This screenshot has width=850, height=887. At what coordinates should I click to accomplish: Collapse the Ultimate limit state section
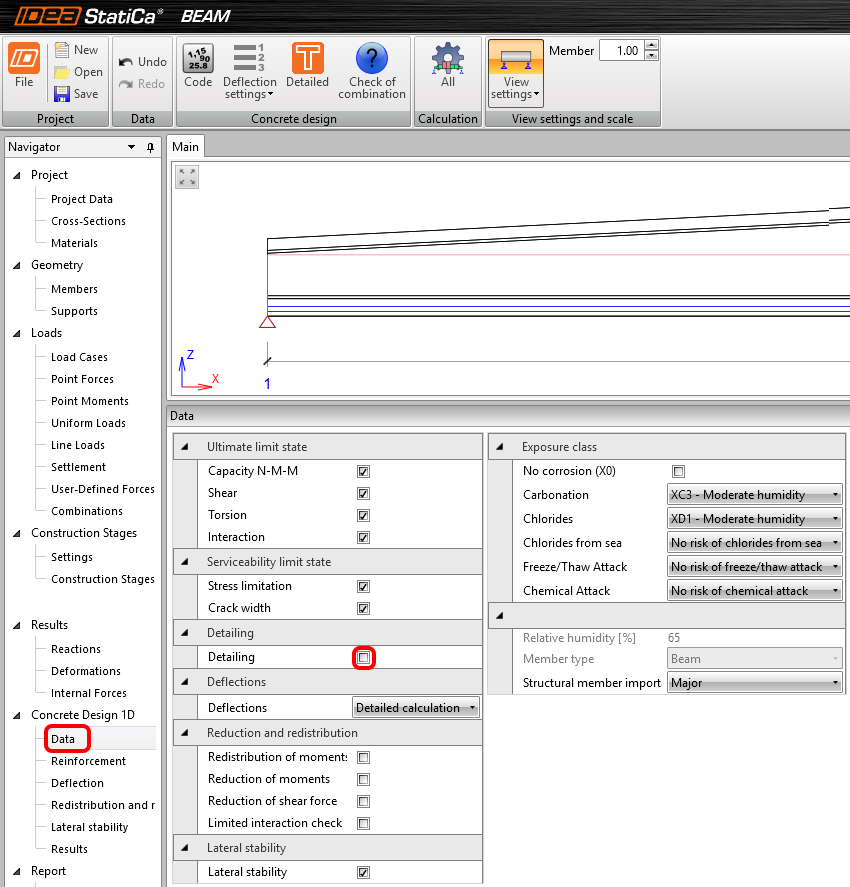[x=183, y=447]
